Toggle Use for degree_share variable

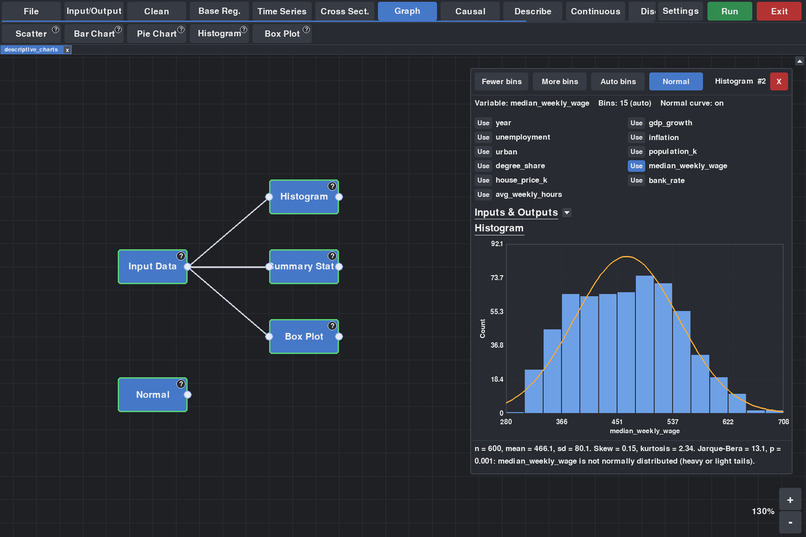tap(483, 166)
